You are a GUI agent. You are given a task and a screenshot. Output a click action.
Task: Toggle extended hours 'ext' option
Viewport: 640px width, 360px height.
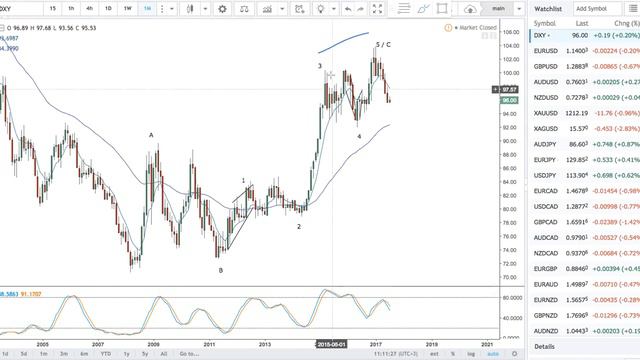pos(434,354)
